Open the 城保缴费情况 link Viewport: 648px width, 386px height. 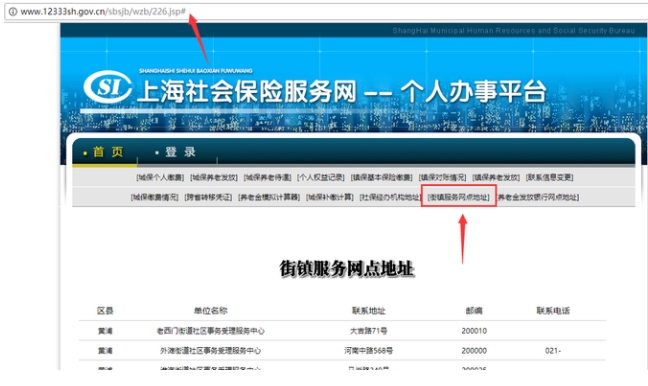tap(155, 197)
